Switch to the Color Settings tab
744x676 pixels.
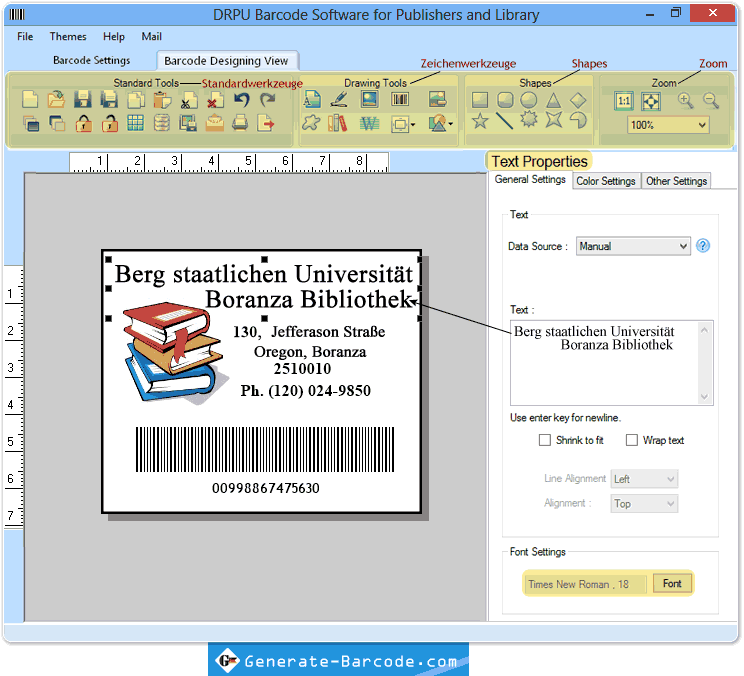point(606,181)
